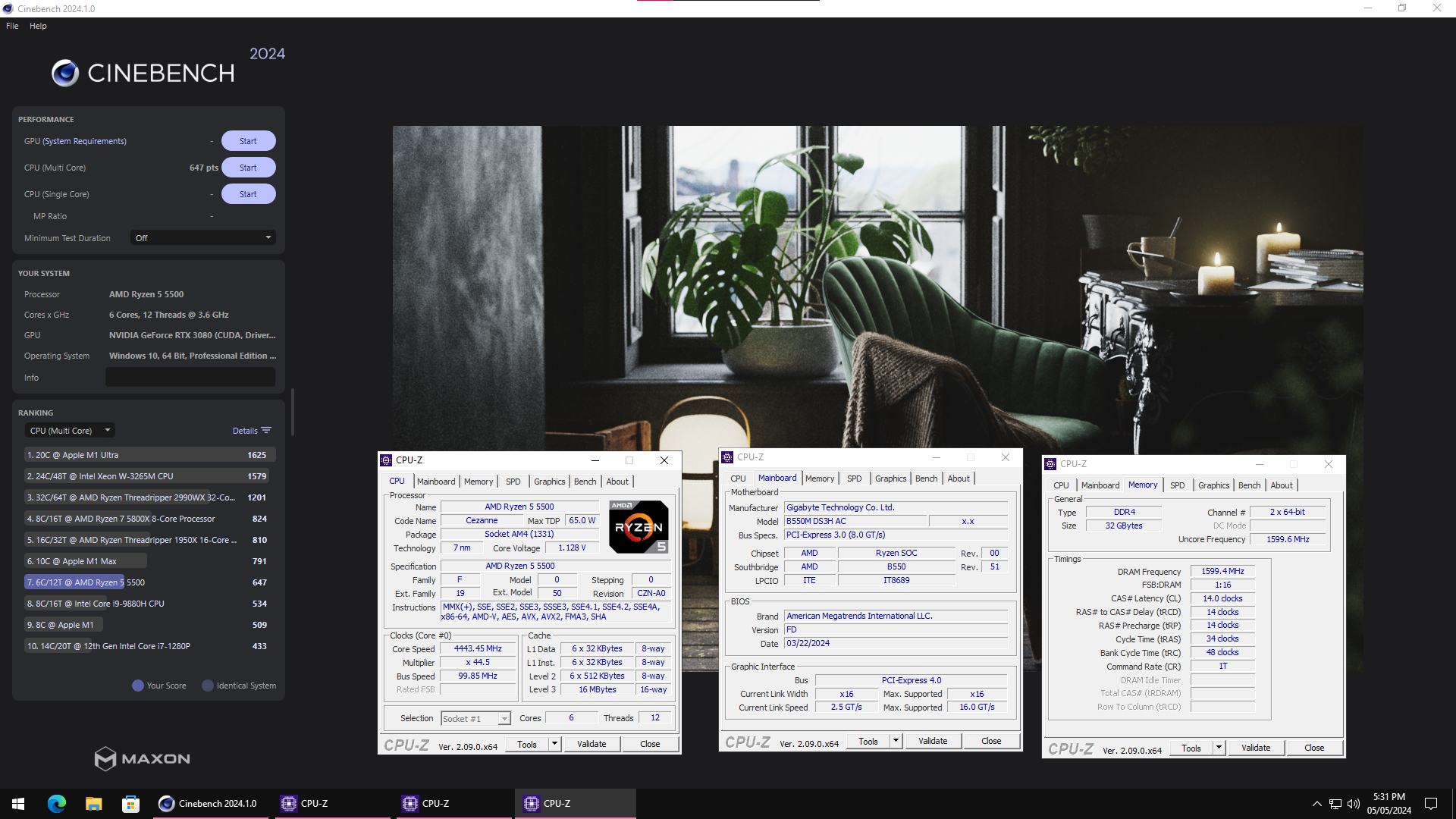Start the CPU Multi Core test
The image size is (1456, 819).
coord(248,168)
